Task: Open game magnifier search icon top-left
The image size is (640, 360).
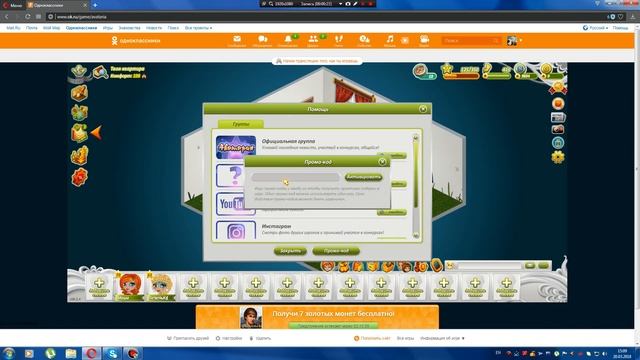Action: point(100,72)
